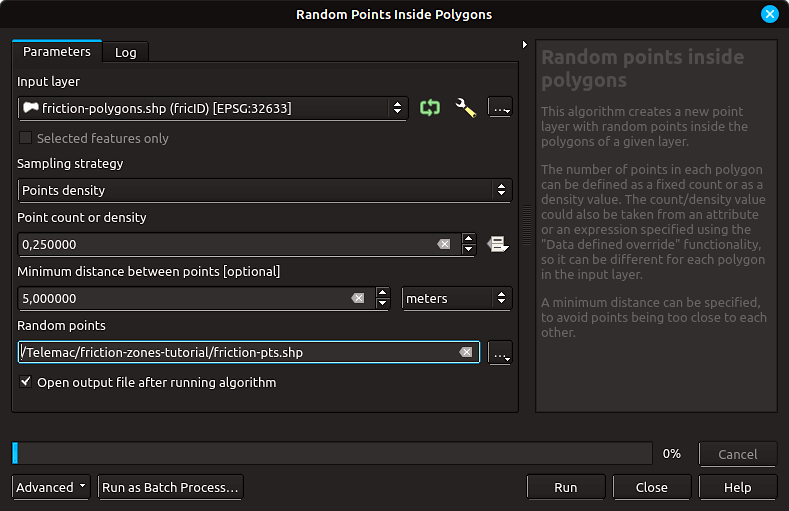The height and width of the screenshot is (511, 789).
Task: Open the Help button
Action: pos(738,487)
